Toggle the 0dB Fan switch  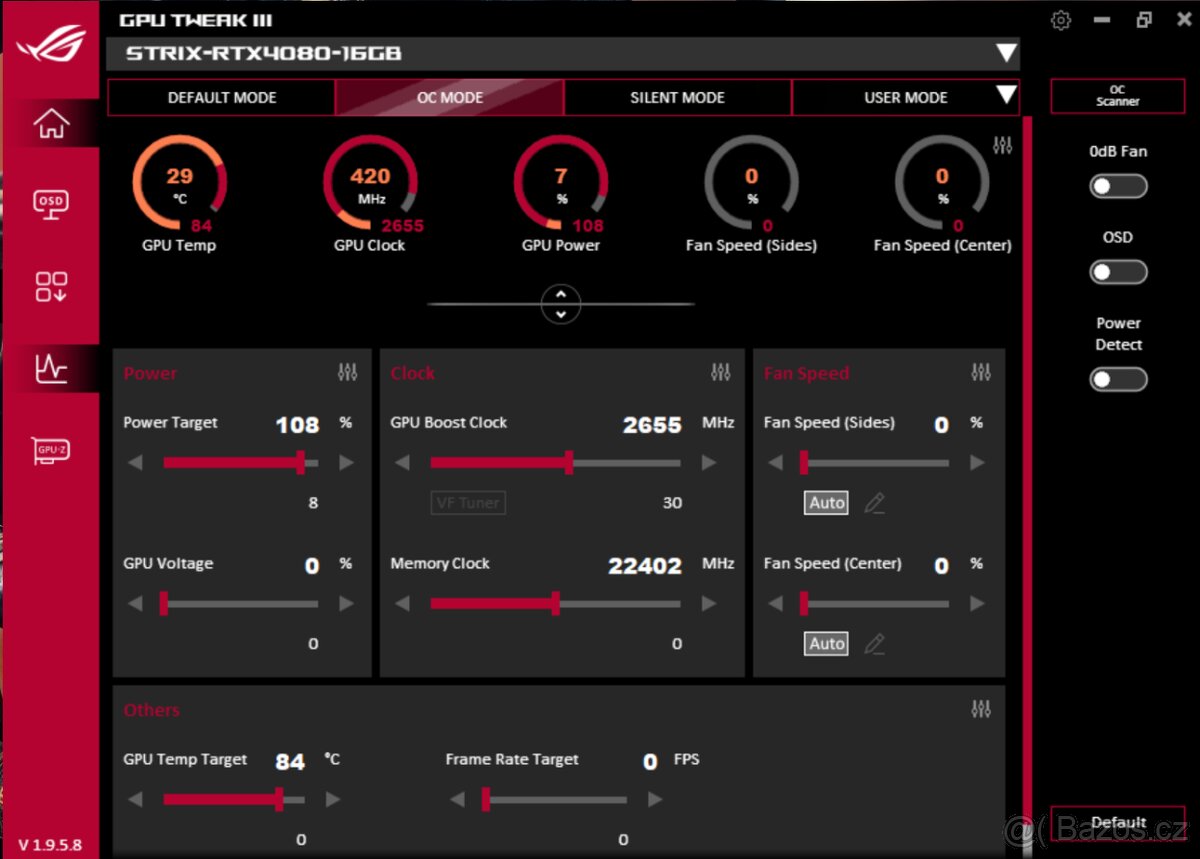pos(1118,186)
